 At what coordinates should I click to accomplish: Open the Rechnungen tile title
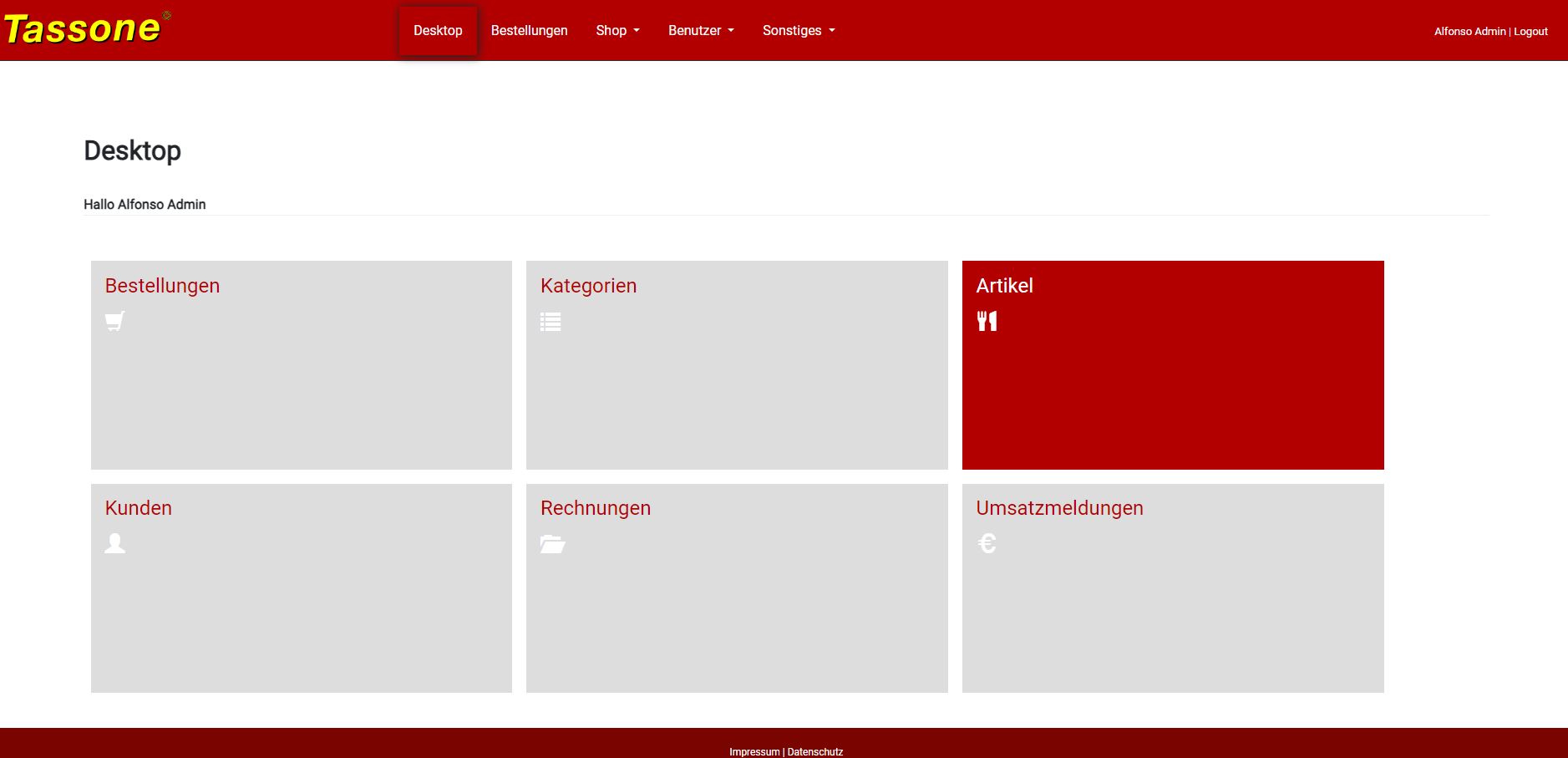tap(595, 508)
